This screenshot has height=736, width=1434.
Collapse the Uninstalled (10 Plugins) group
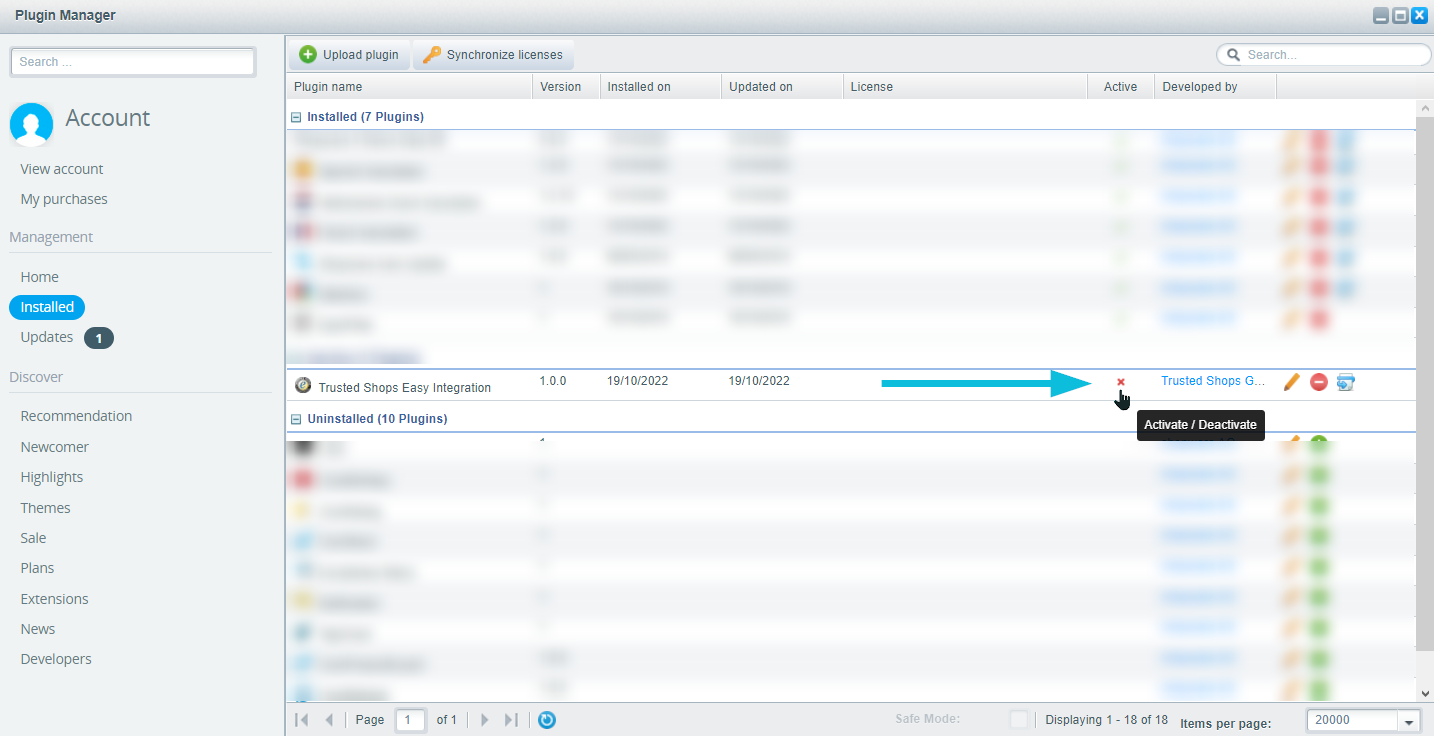pos(296,419)
